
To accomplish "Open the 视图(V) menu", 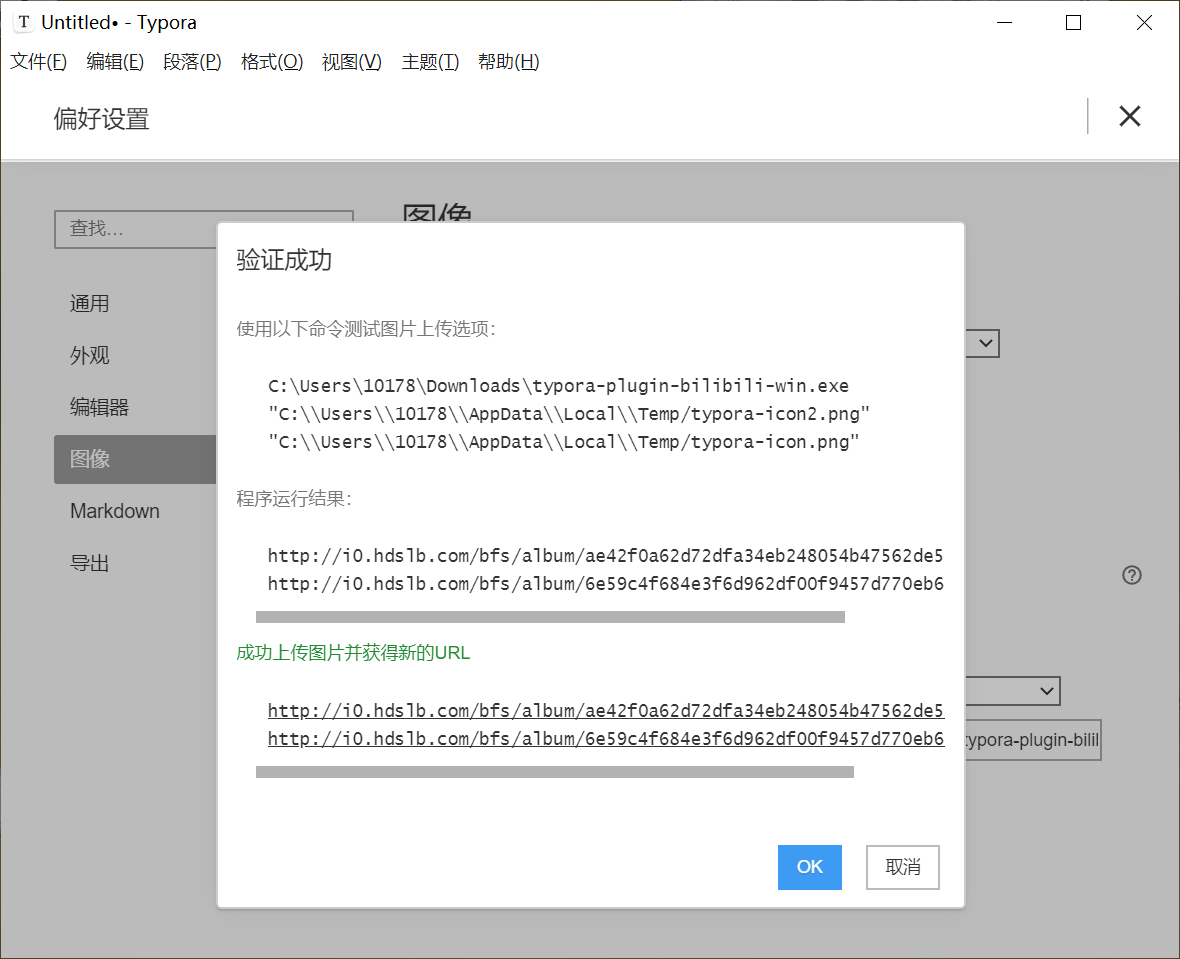I will 351,62.
